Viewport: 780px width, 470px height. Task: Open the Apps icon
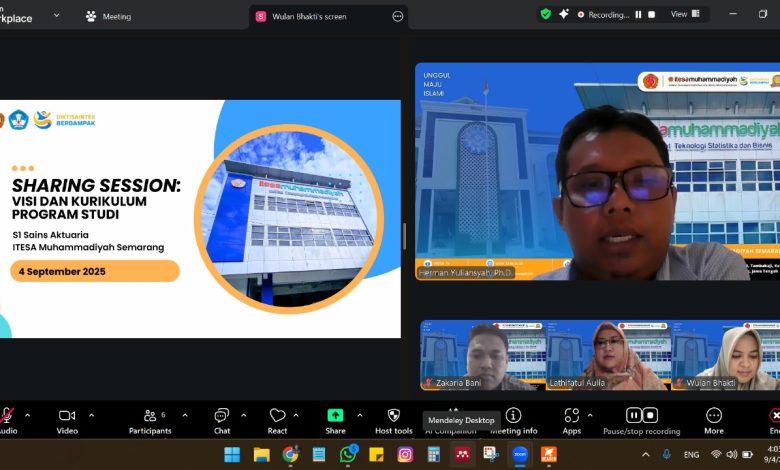point(572,415)
